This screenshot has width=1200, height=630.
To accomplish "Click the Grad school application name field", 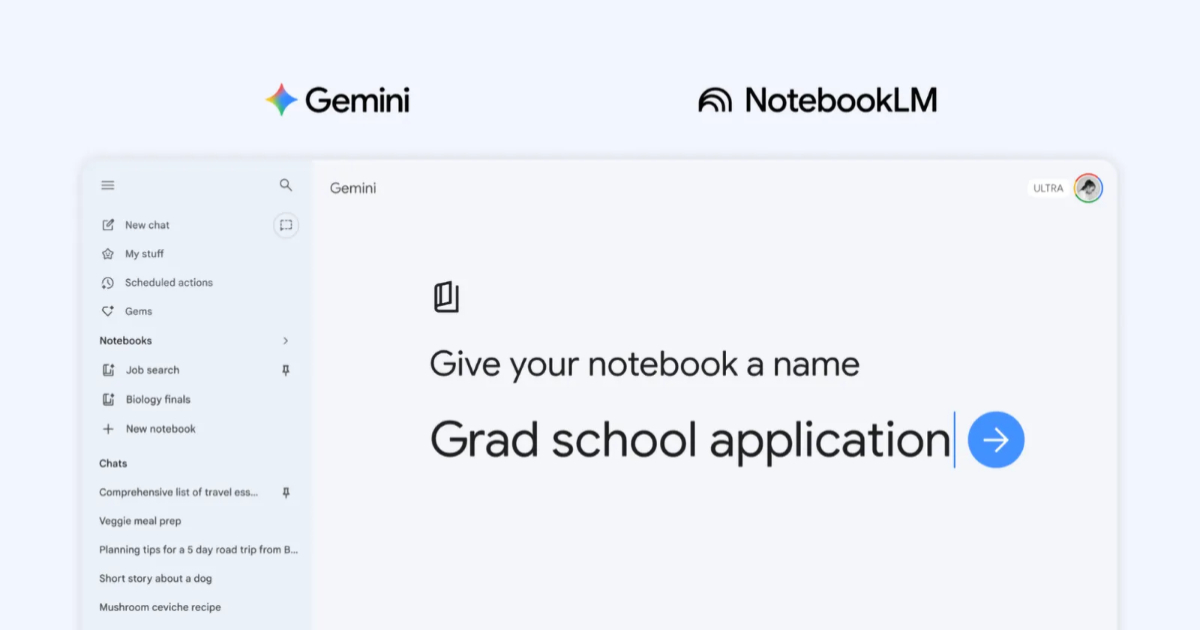I will [690, 439].
